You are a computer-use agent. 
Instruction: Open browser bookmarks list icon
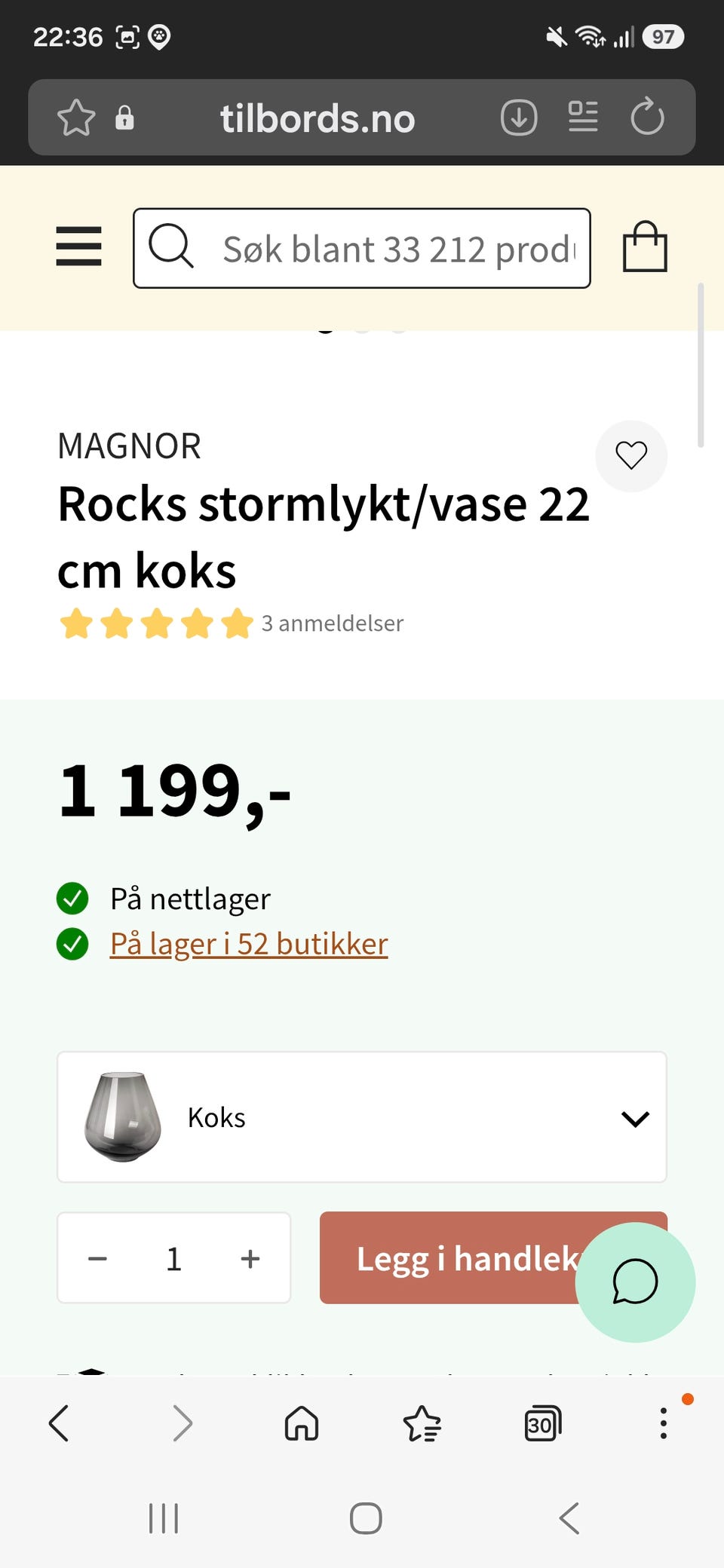(x=422, y=1424)
